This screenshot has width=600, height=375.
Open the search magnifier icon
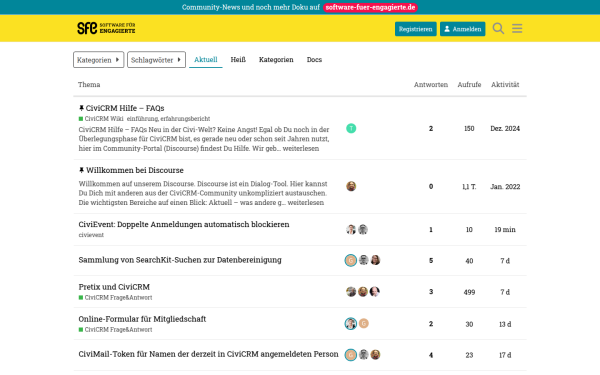(x=498, y=29)
